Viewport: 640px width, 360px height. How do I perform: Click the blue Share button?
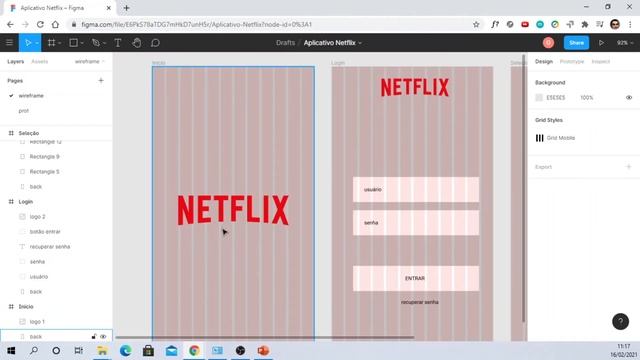pyautogui.click(x=576, y=42)
